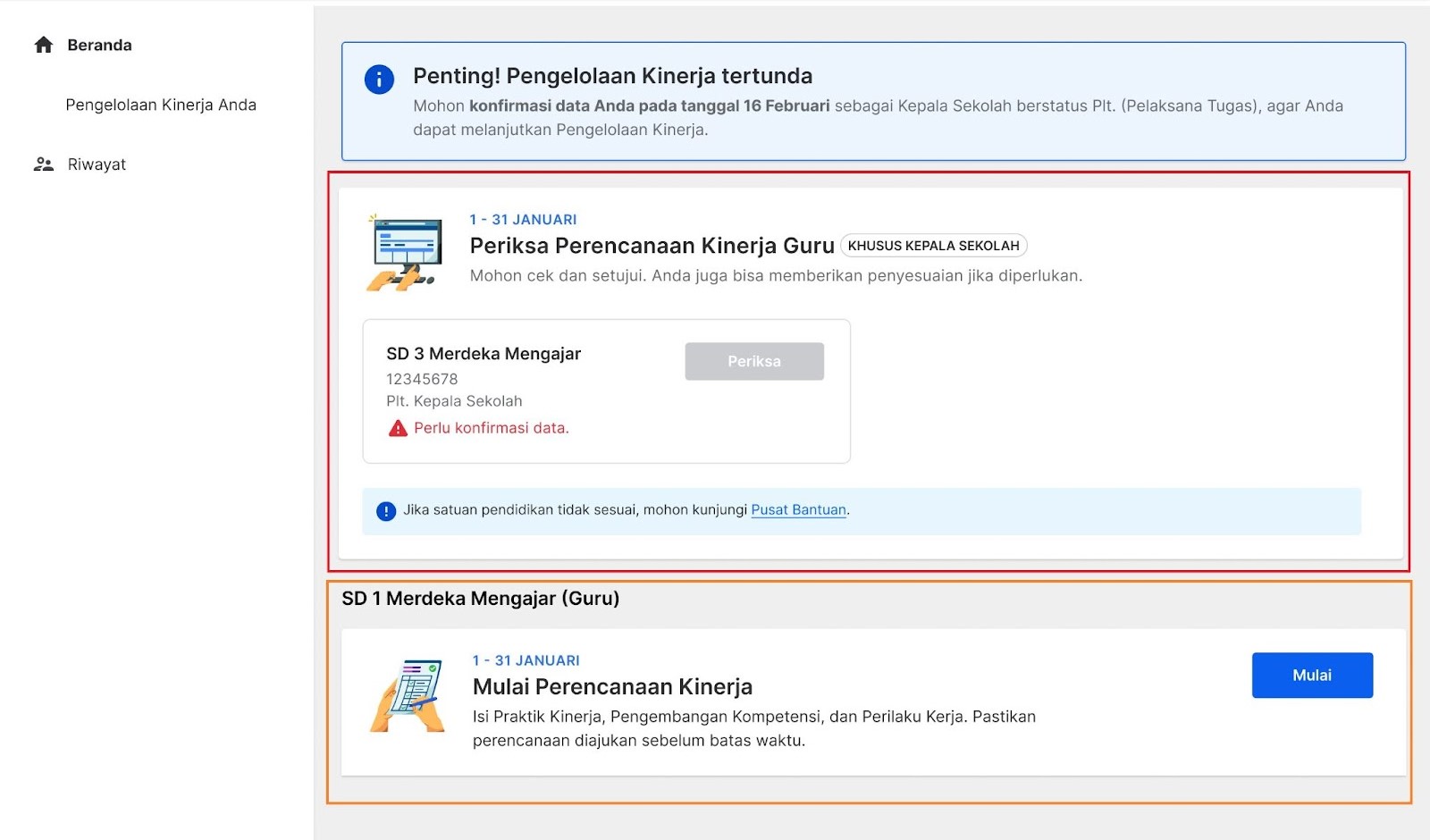The height and width of the screenshot is (840, 1430).
Task: Select the SD 3 Merdeka Mengajar card title
Action: (484, 354)
